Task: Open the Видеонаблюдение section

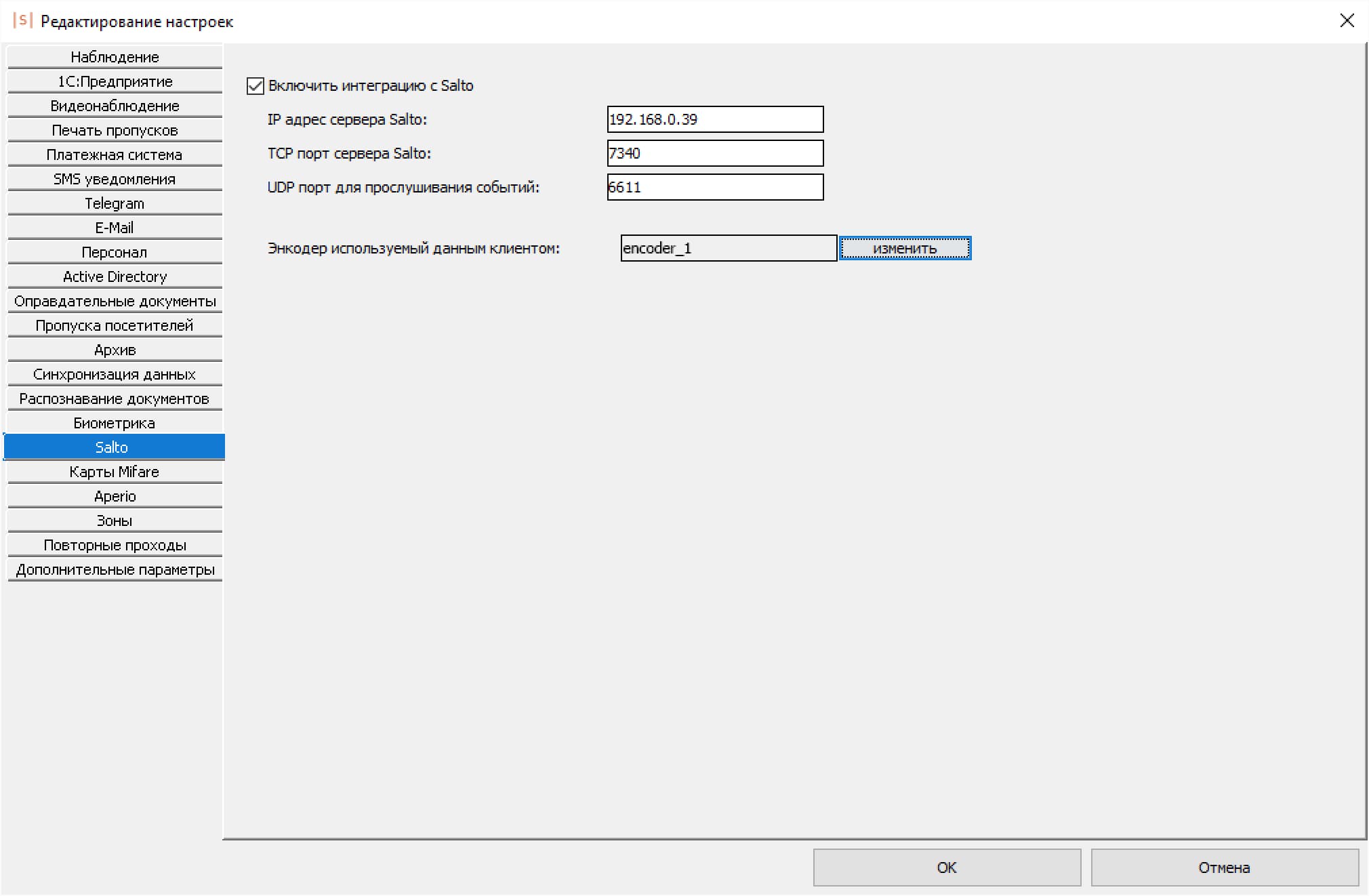Action: tap(115, 106)
